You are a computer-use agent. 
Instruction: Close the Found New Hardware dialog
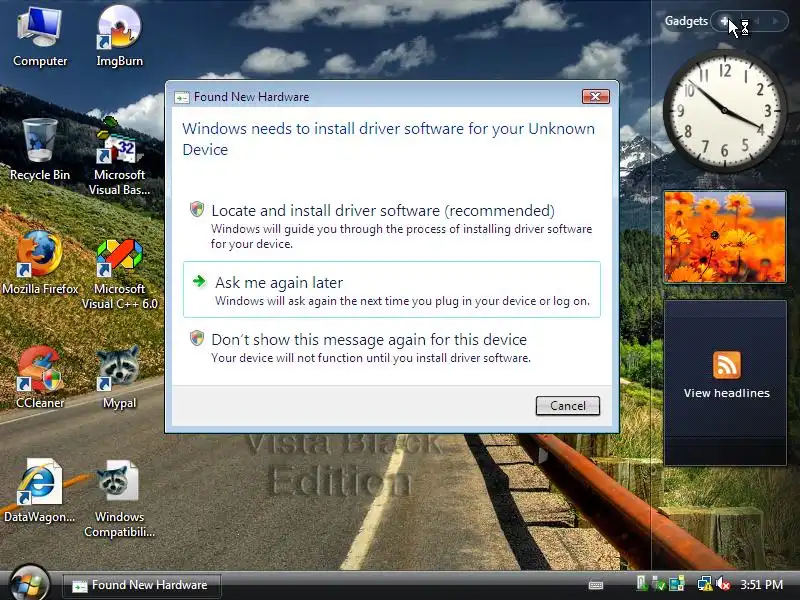[x=595, y=96]
